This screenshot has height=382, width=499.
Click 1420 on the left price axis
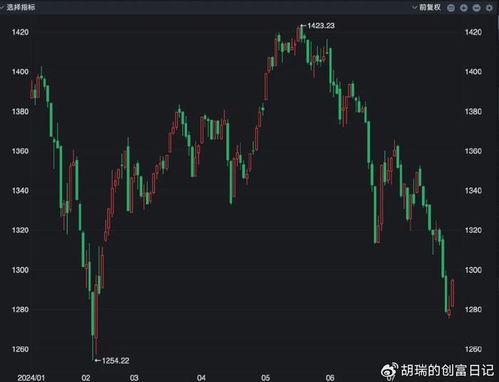pyautogui.click(x=20, y=32)
